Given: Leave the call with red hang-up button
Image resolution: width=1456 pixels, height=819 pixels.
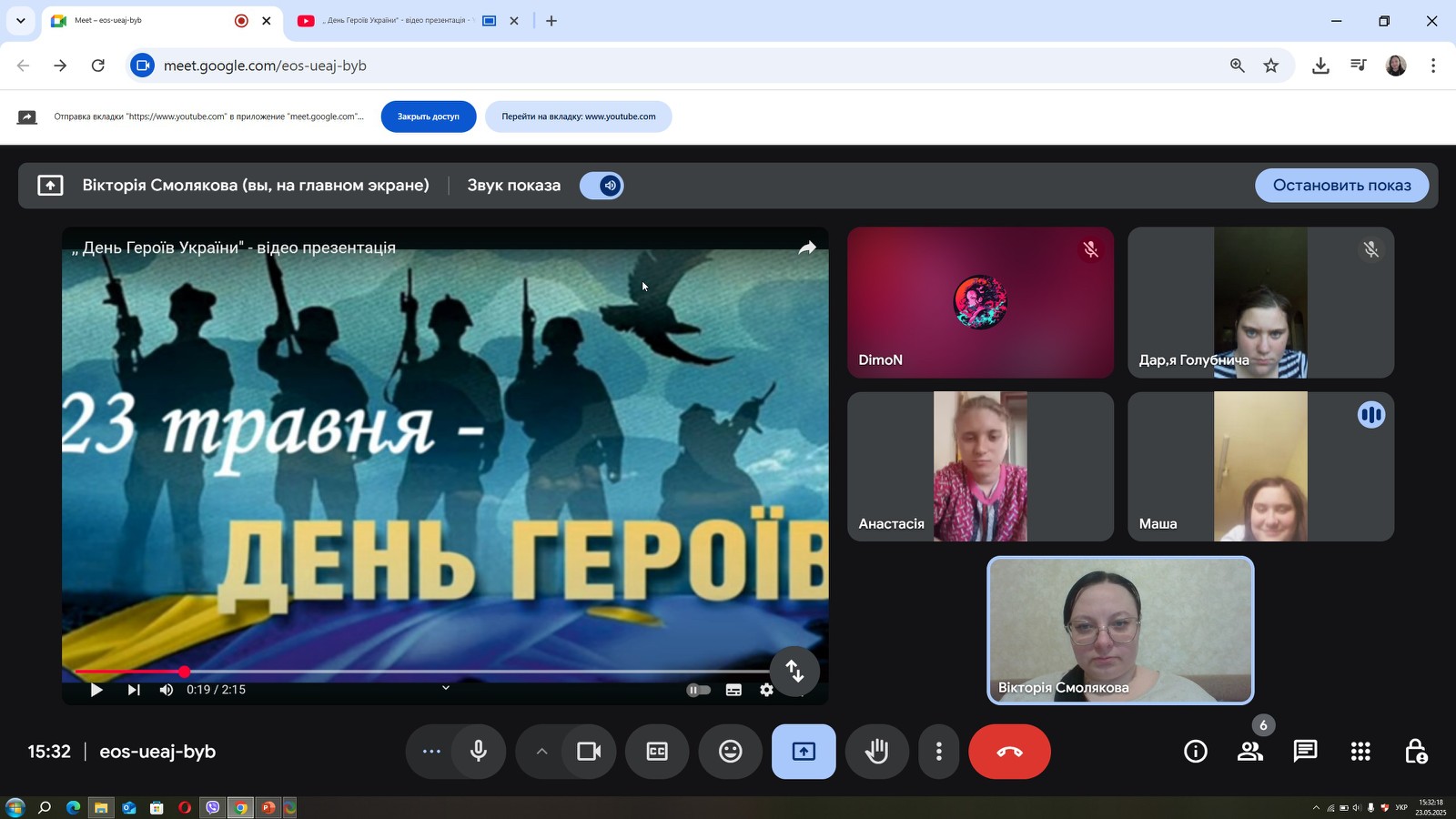Looking at the screenshot, I should pyautogui.click(x=1010, y=752).
